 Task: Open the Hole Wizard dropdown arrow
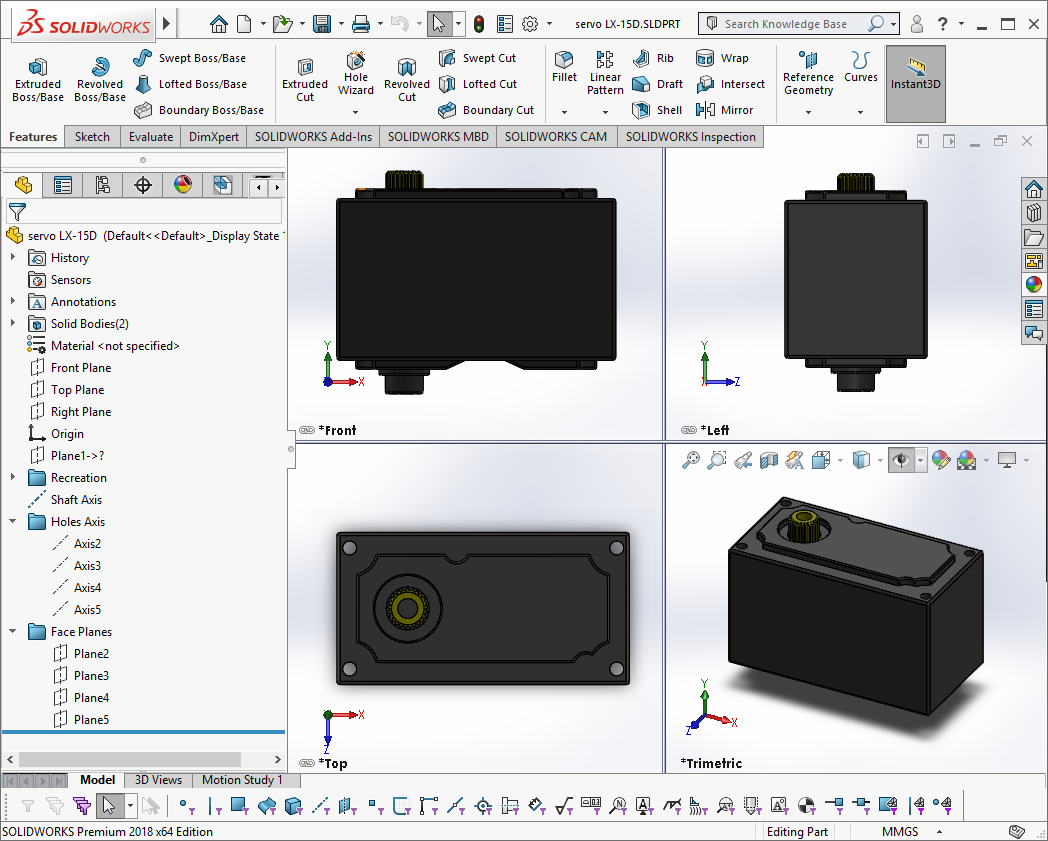pos(356,112)
